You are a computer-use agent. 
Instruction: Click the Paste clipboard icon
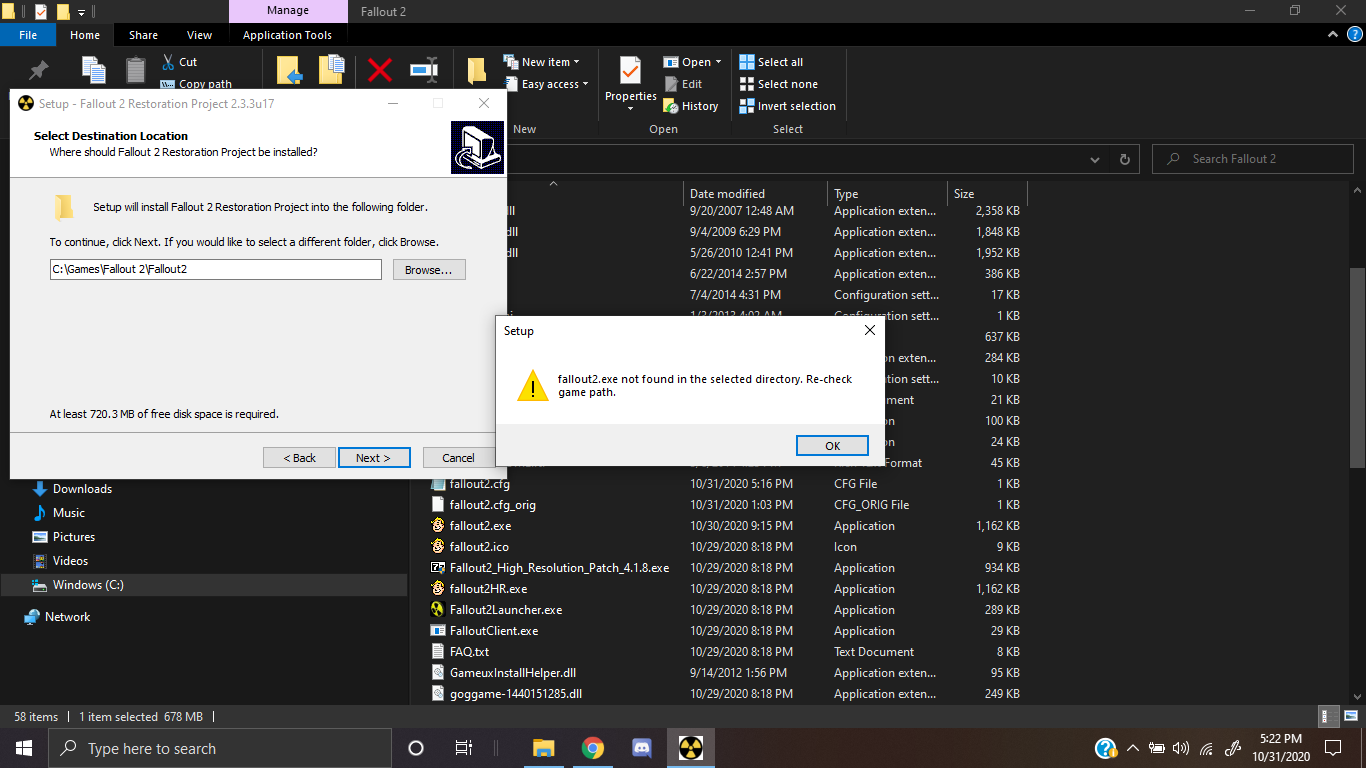pos(136,69)
